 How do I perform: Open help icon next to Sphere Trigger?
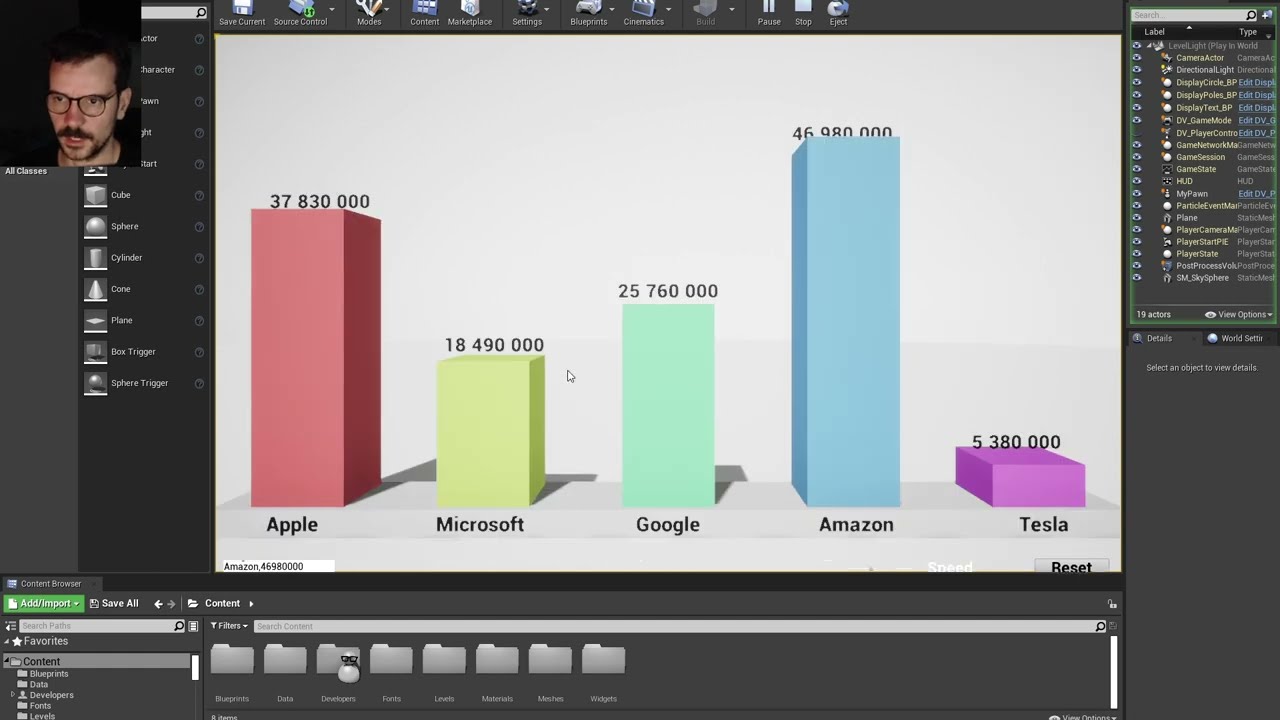[x=199, y=383]
